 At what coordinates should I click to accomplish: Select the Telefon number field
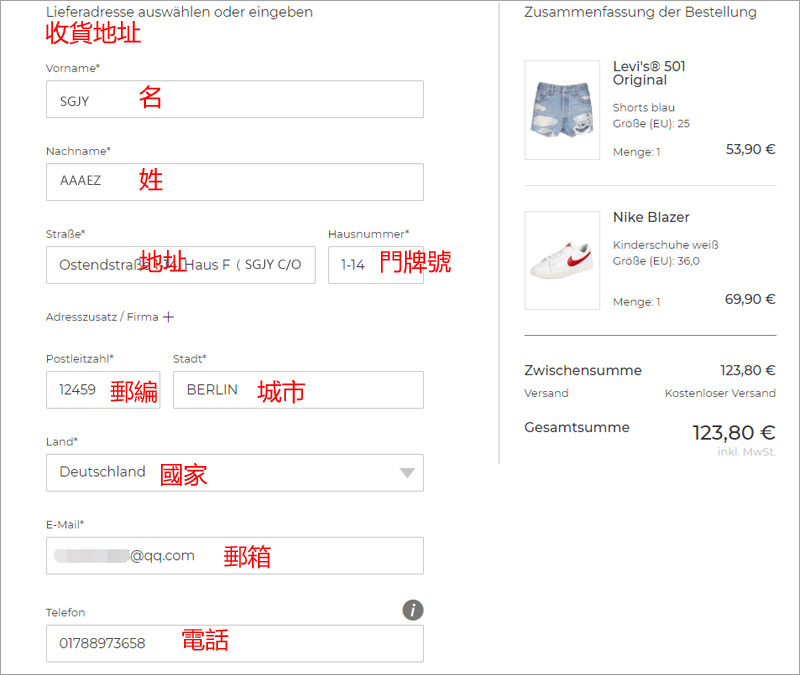point(234,643)
